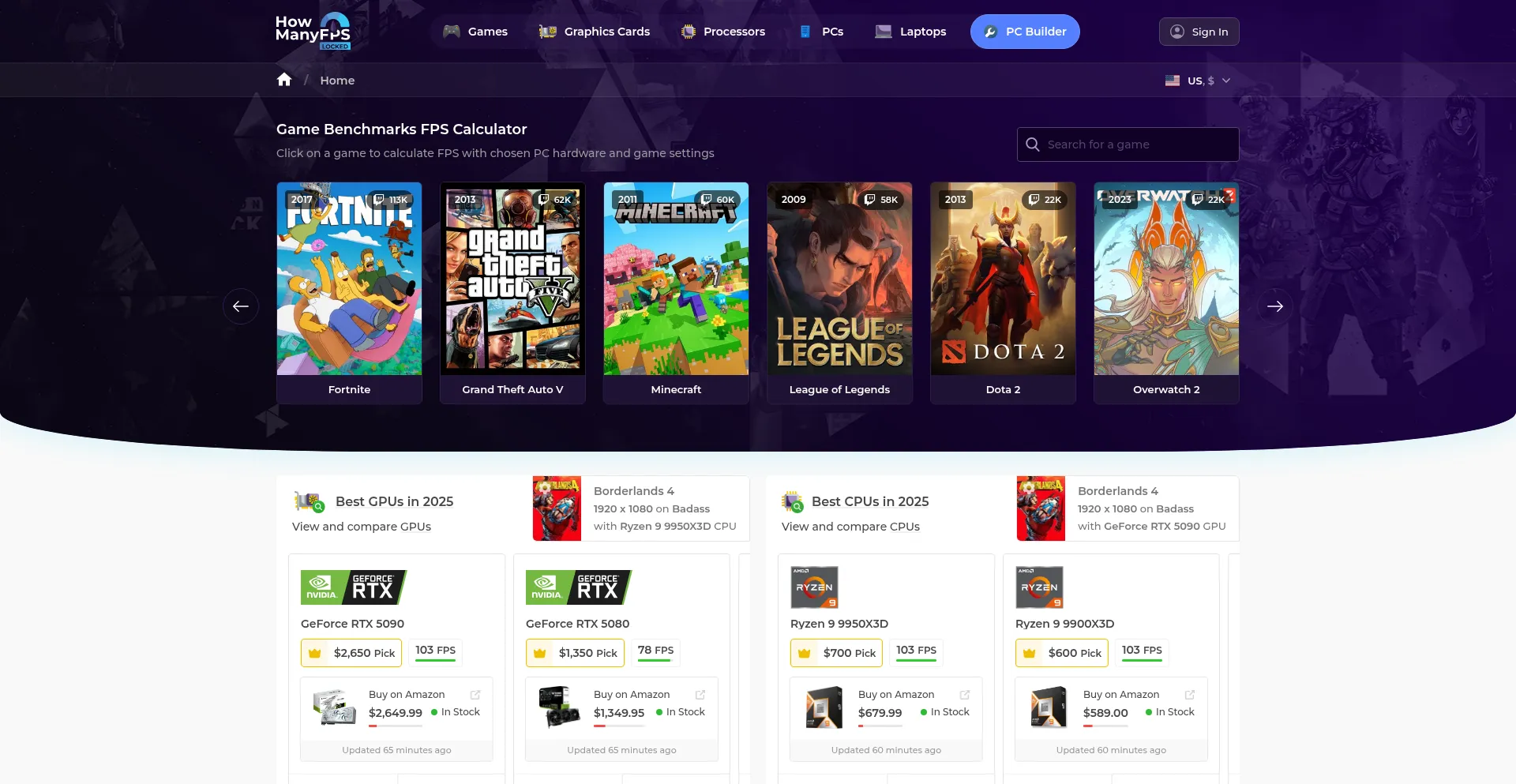Click the Best CPUs in 2025 heading
This screenshot has height=784, width=1516.
point(869,501)
